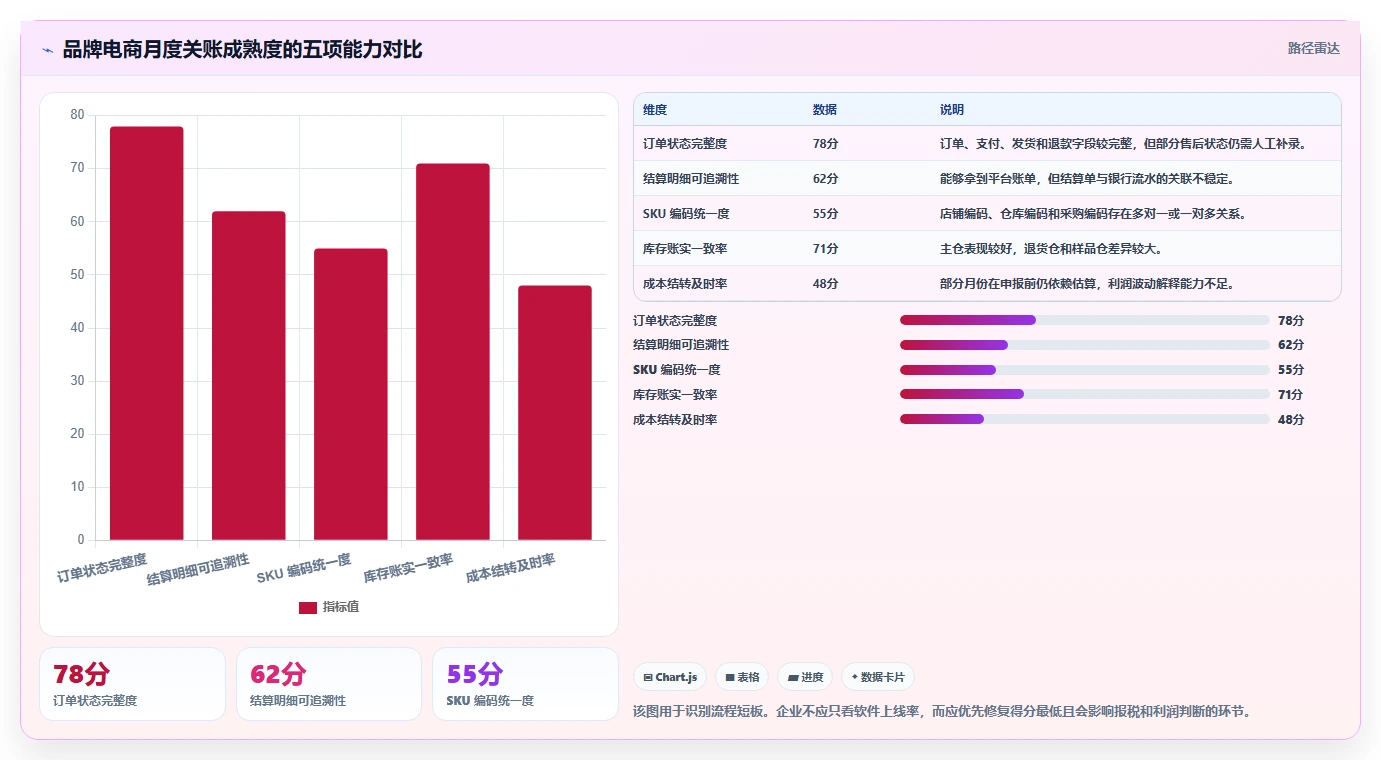Click the description starting 能够拿到平台账单

tap(1087, 179)
